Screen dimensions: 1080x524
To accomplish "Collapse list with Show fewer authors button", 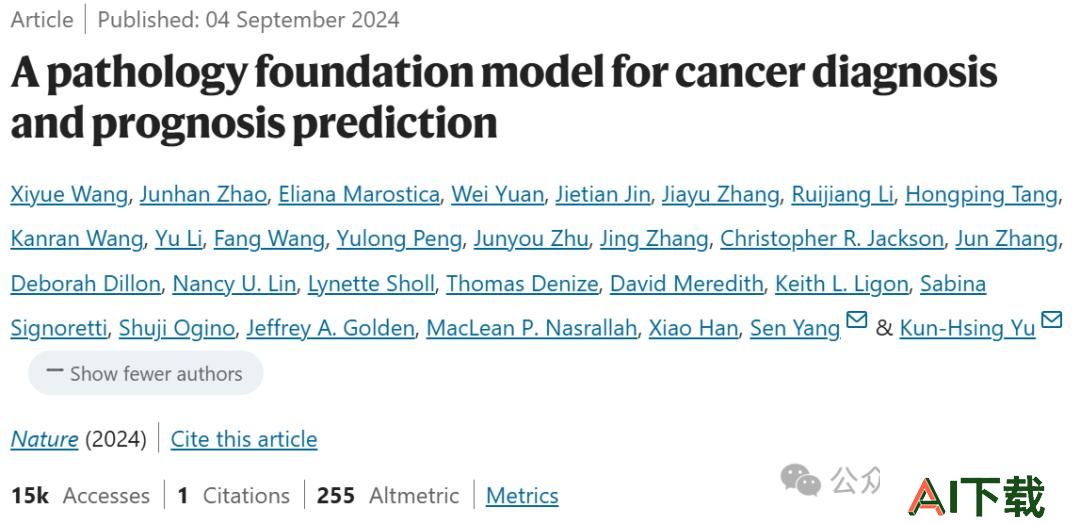I will click(x=145, y=373).
